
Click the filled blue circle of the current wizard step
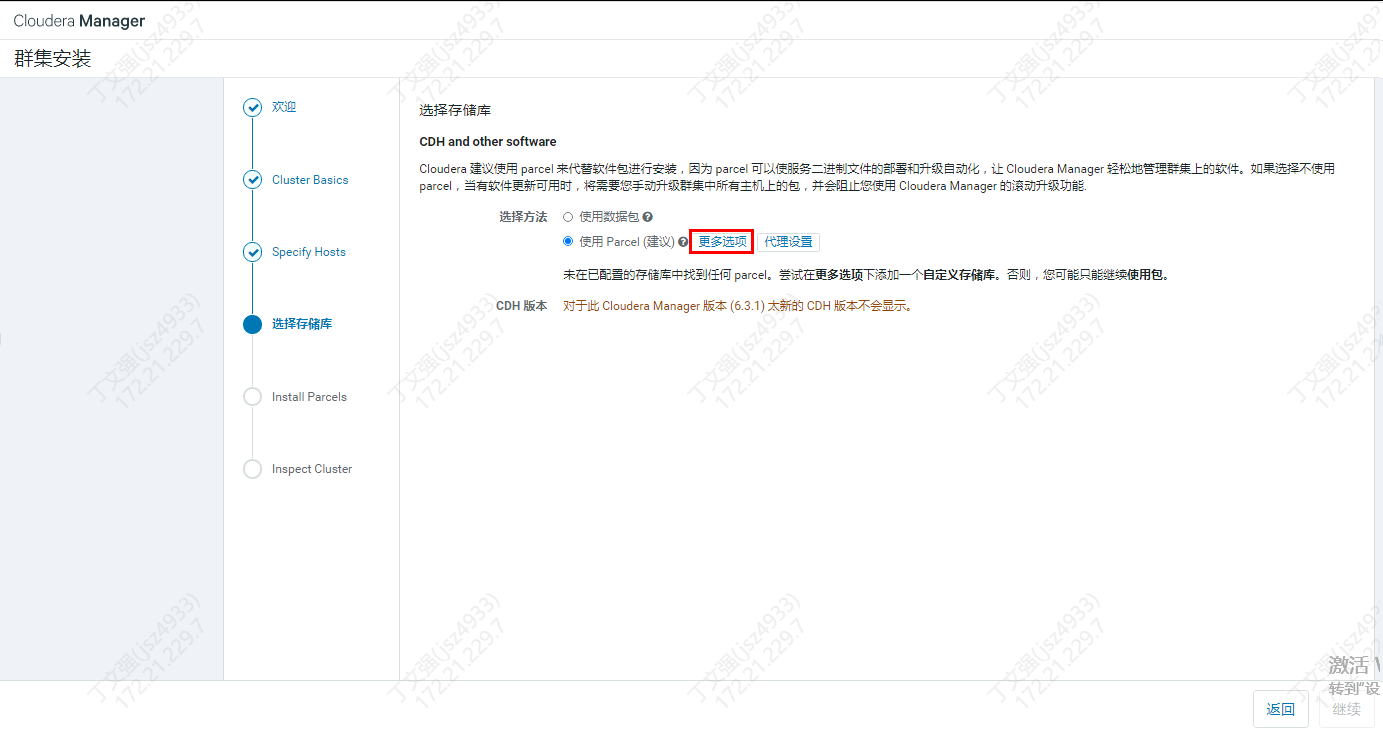pyautogui.click(x=253, y=324)
